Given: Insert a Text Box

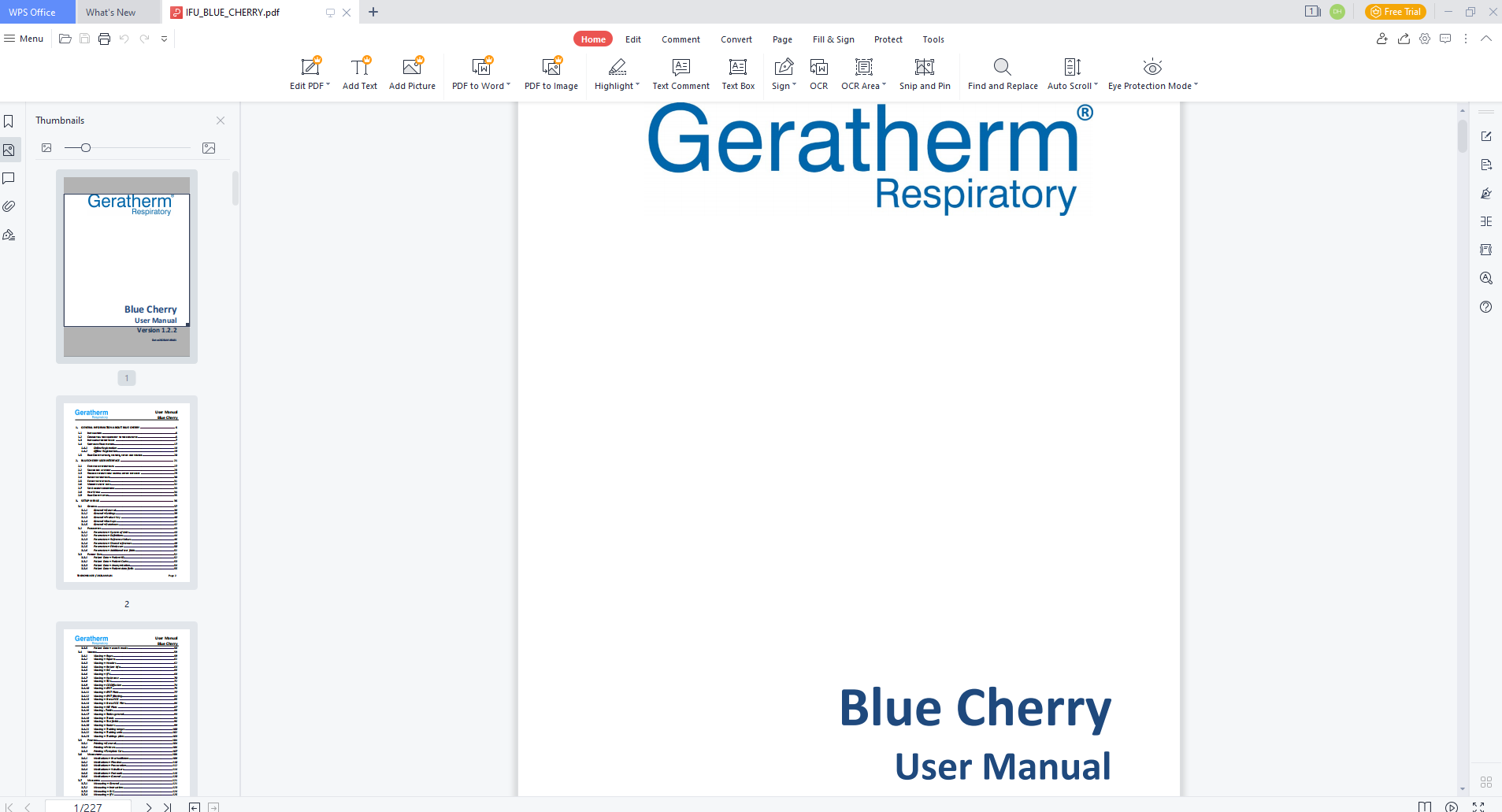Looking at the screenshot, I should 738,74.
